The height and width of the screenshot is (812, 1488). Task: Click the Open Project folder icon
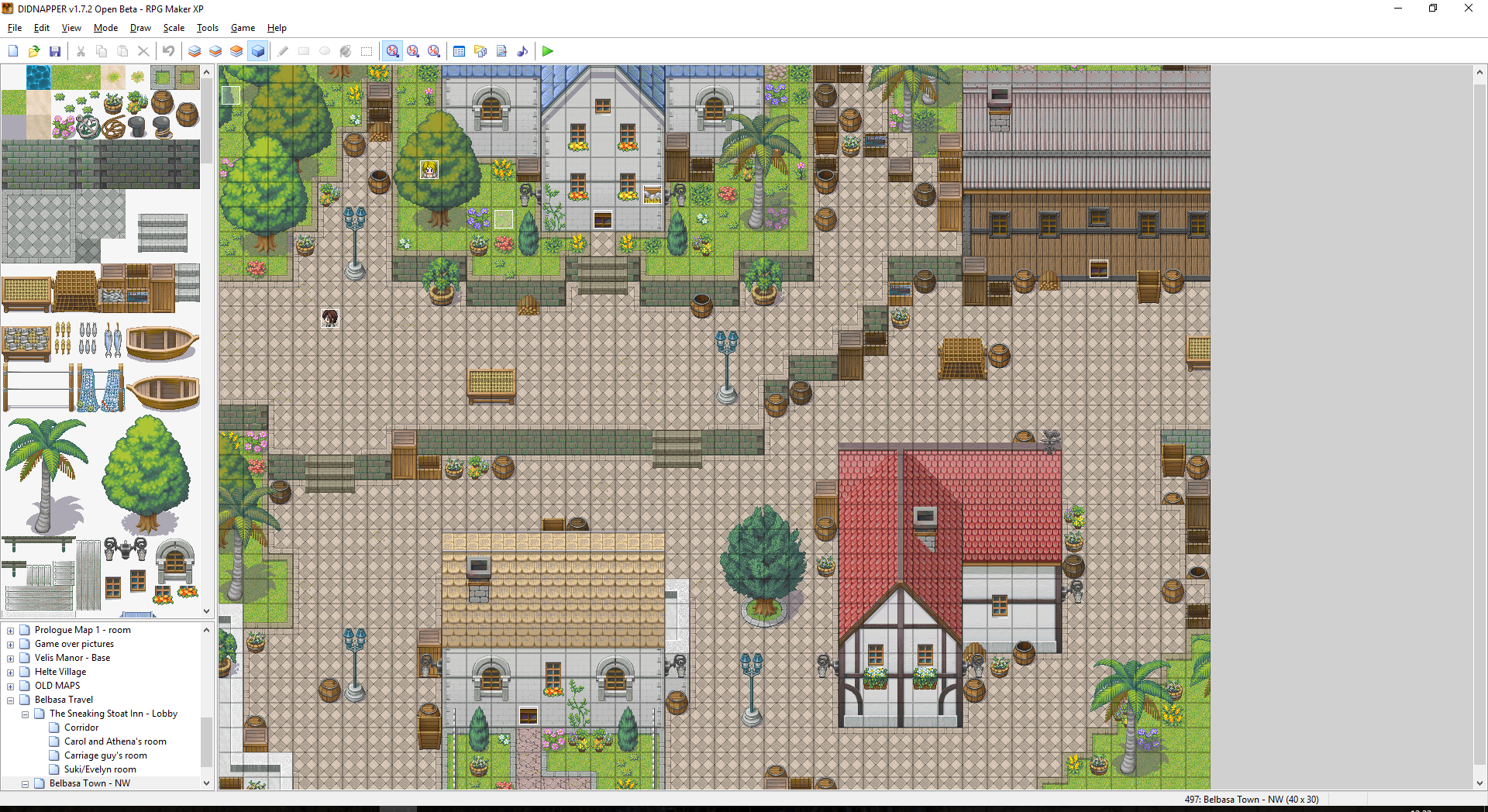[34, 51]
